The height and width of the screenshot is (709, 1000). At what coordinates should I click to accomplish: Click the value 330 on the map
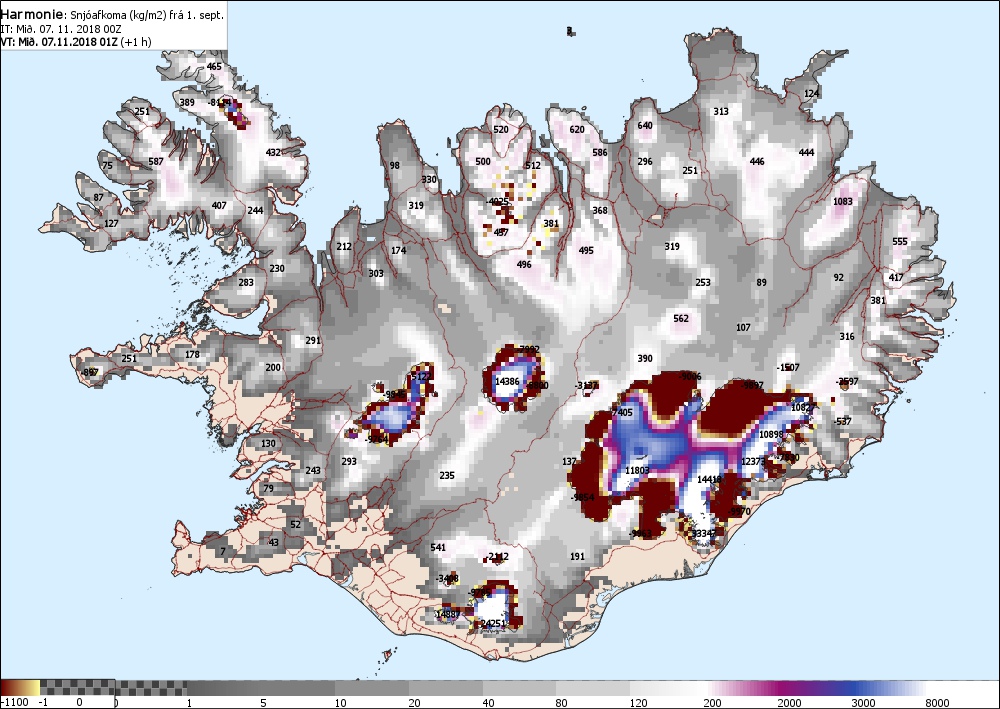tap(429, 179)
